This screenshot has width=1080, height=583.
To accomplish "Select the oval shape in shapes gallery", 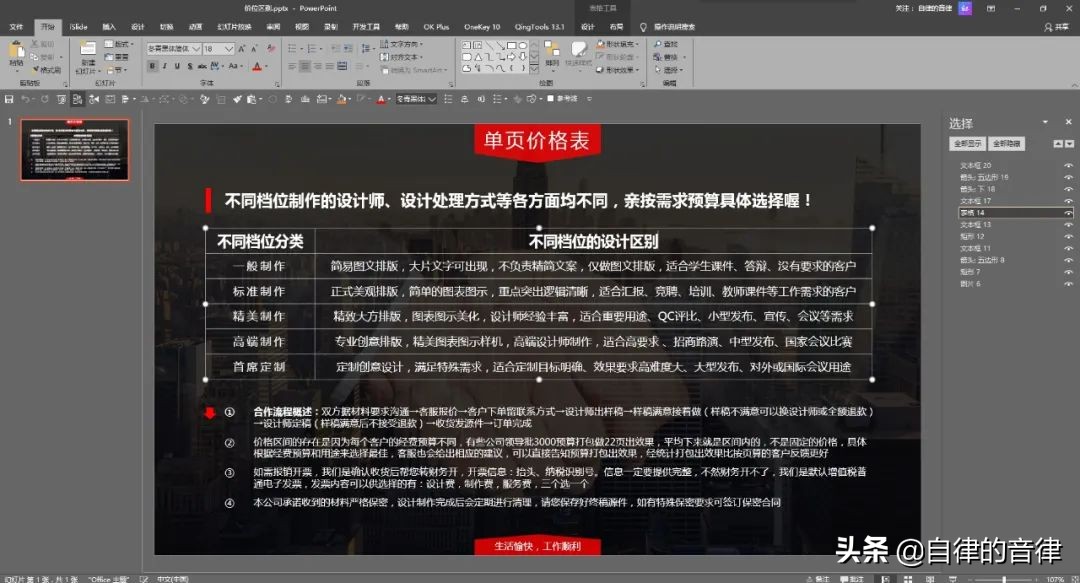I will (x=523, y=45).
